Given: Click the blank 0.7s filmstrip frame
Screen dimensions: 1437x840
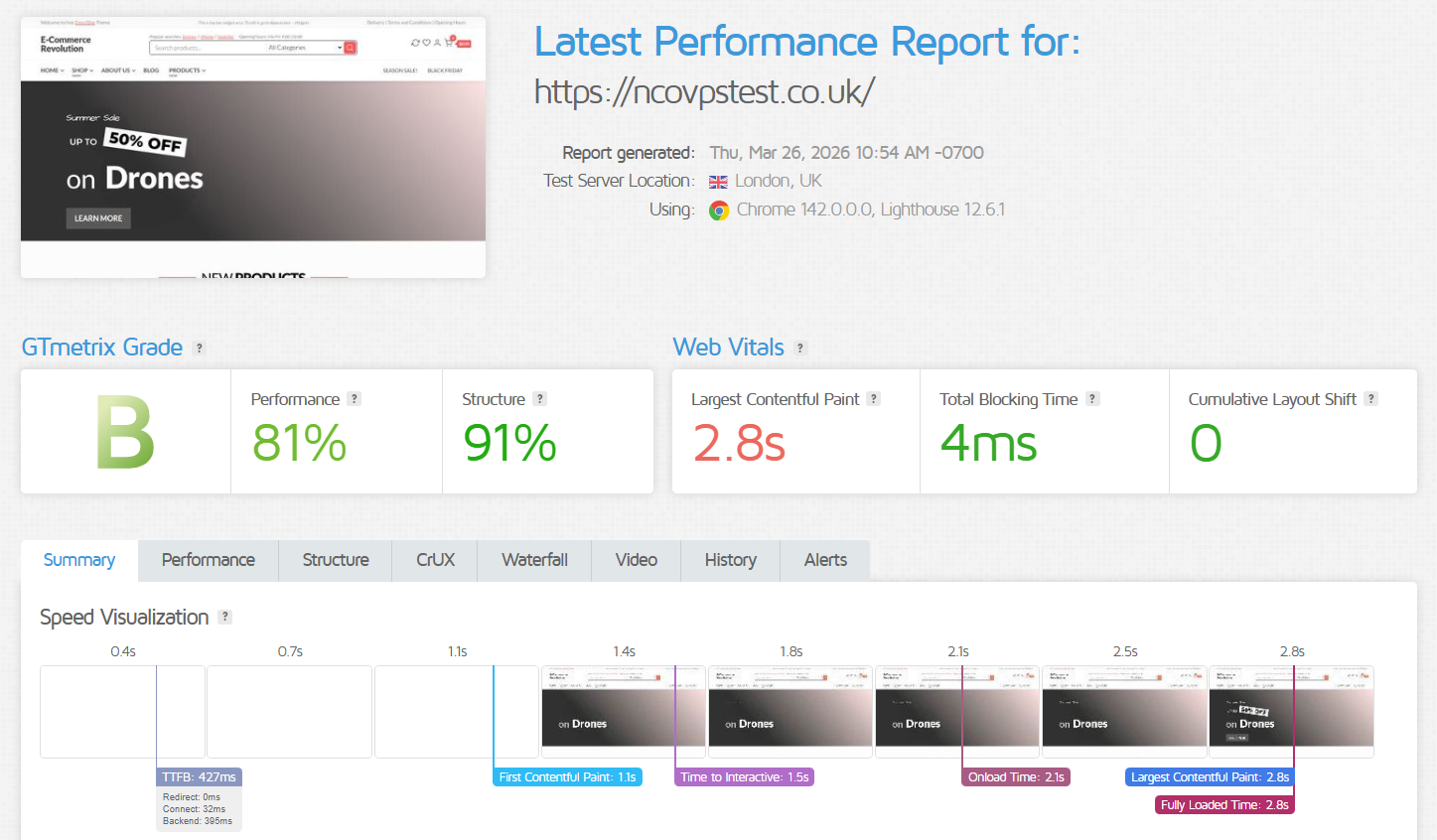Looking at the screenshot, I should click(289, 712).
